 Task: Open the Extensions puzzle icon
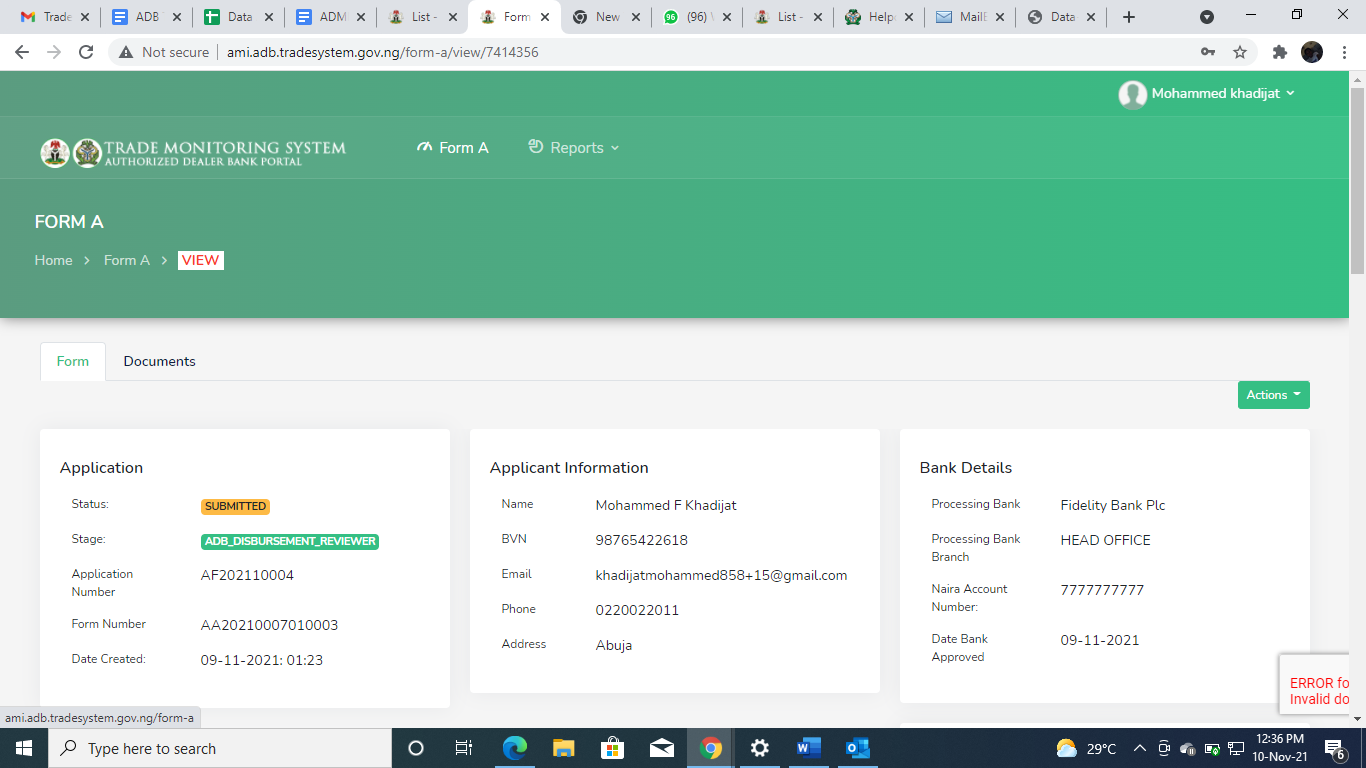(1280, 52)
